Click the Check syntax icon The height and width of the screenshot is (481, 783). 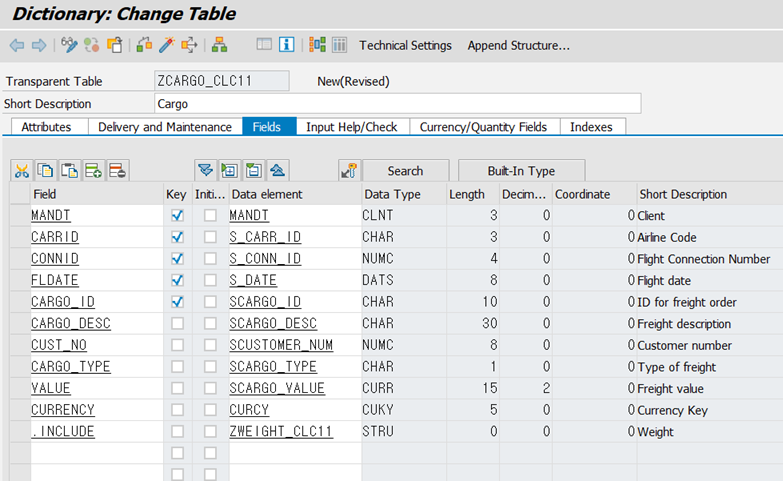144,45
